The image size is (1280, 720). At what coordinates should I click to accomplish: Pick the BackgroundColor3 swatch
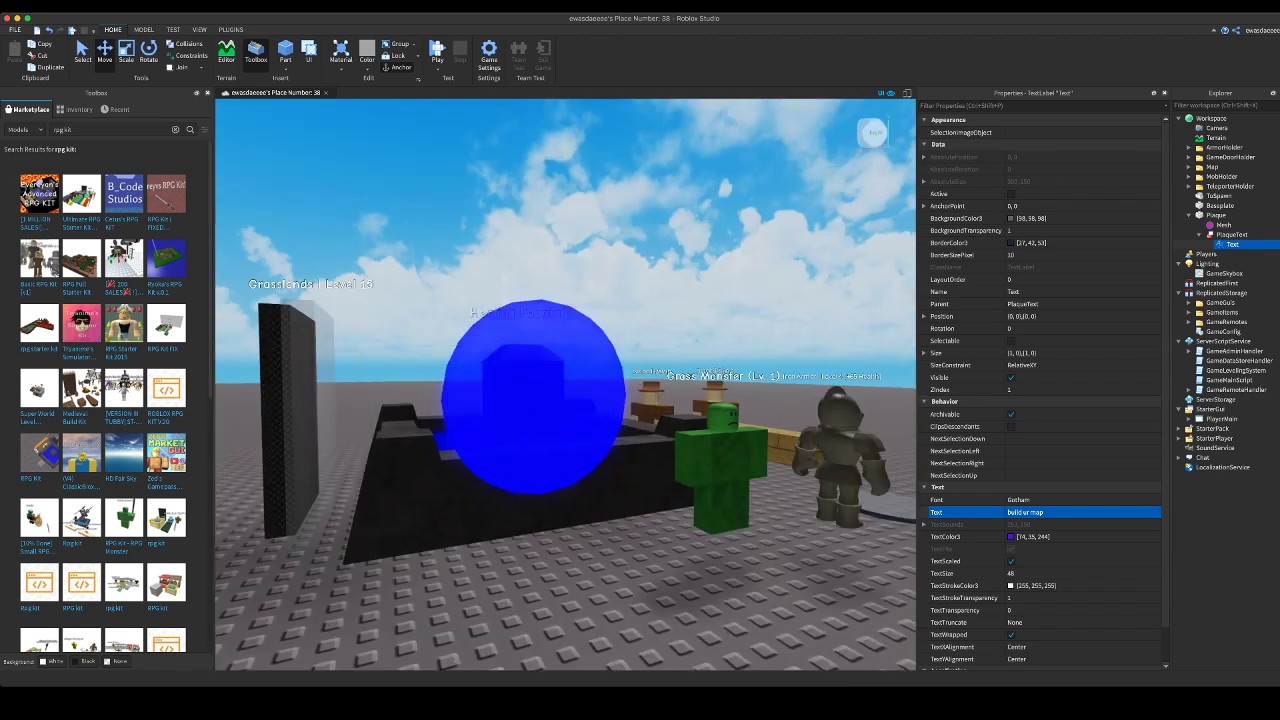click(x=1011, y=218)
